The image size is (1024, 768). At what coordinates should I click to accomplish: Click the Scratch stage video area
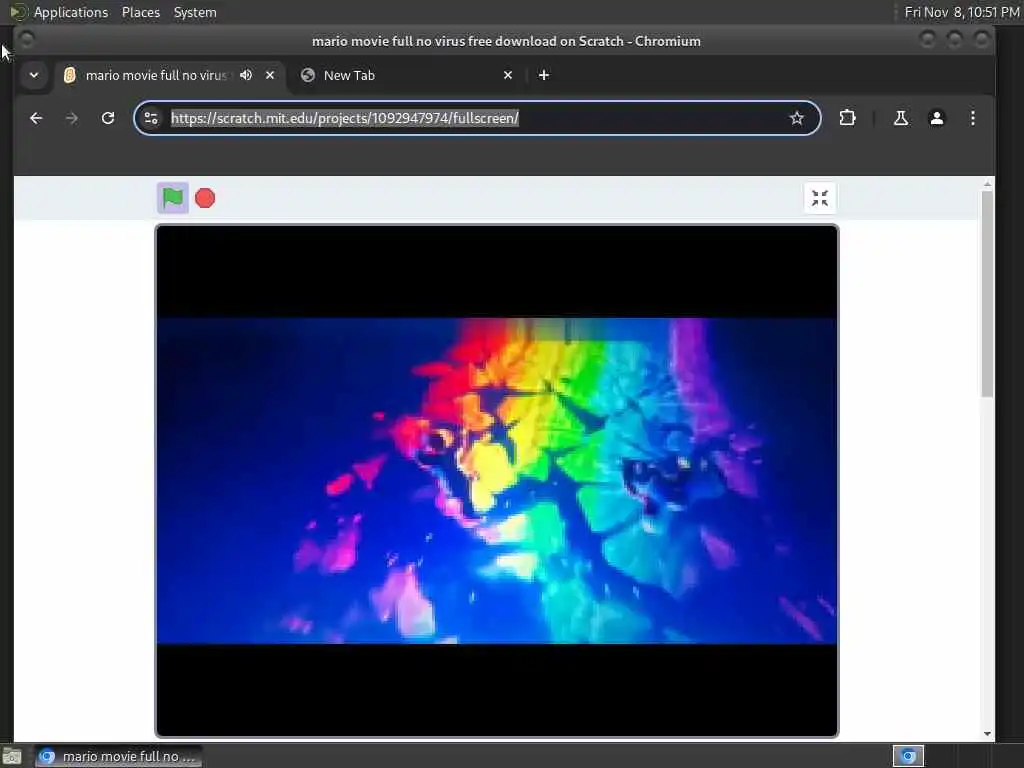coord(496,481)
